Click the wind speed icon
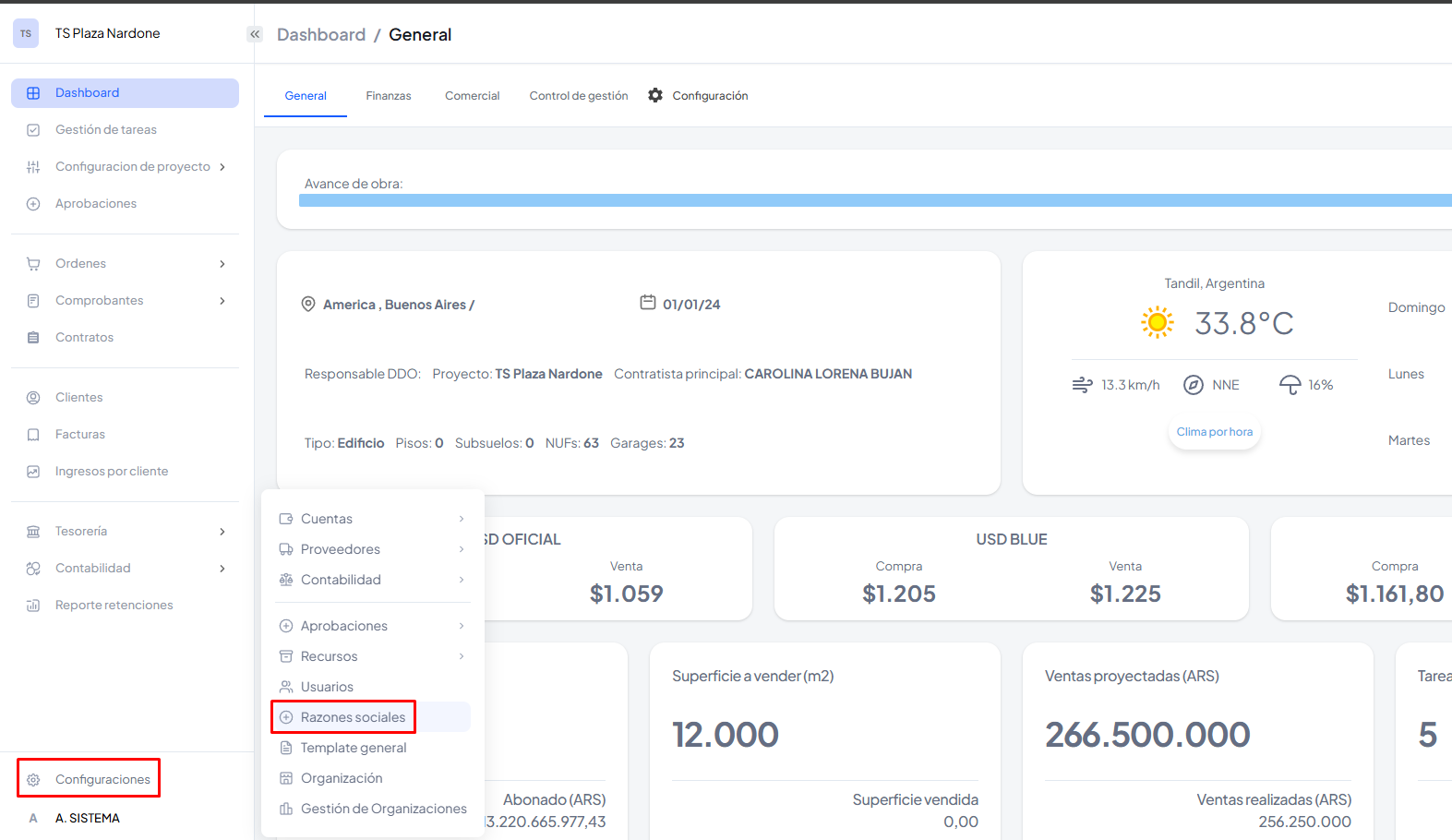Image resolution: width=1452 pixels, height=840 pixels. click(x=1082, y=385)
